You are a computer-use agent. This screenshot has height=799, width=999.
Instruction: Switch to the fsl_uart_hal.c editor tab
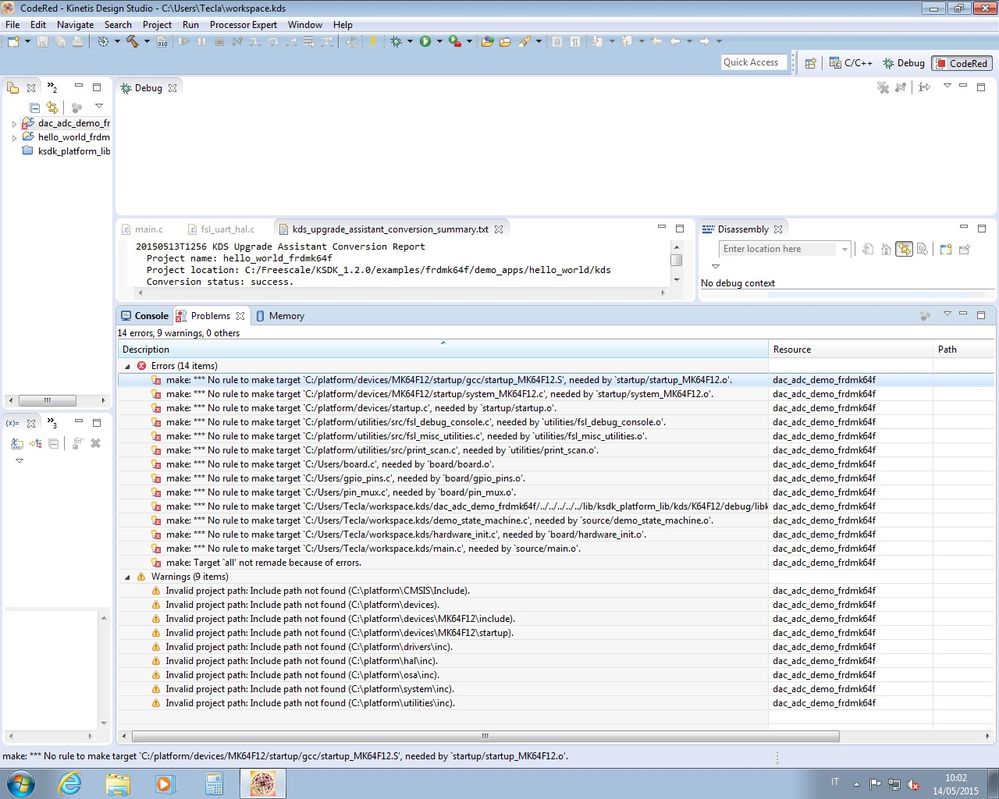(x=221, y=229)
